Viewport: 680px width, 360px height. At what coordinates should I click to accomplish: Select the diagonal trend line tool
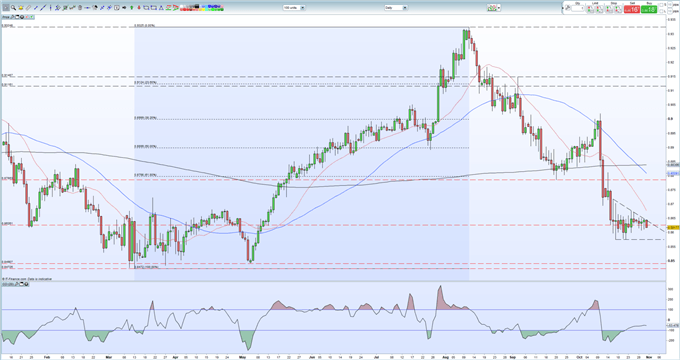pyautogui.click(x=43, y=7)
